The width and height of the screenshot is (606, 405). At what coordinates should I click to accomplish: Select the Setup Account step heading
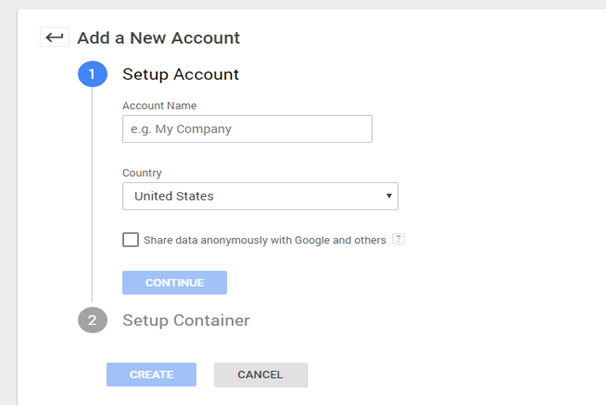(180, 74)
